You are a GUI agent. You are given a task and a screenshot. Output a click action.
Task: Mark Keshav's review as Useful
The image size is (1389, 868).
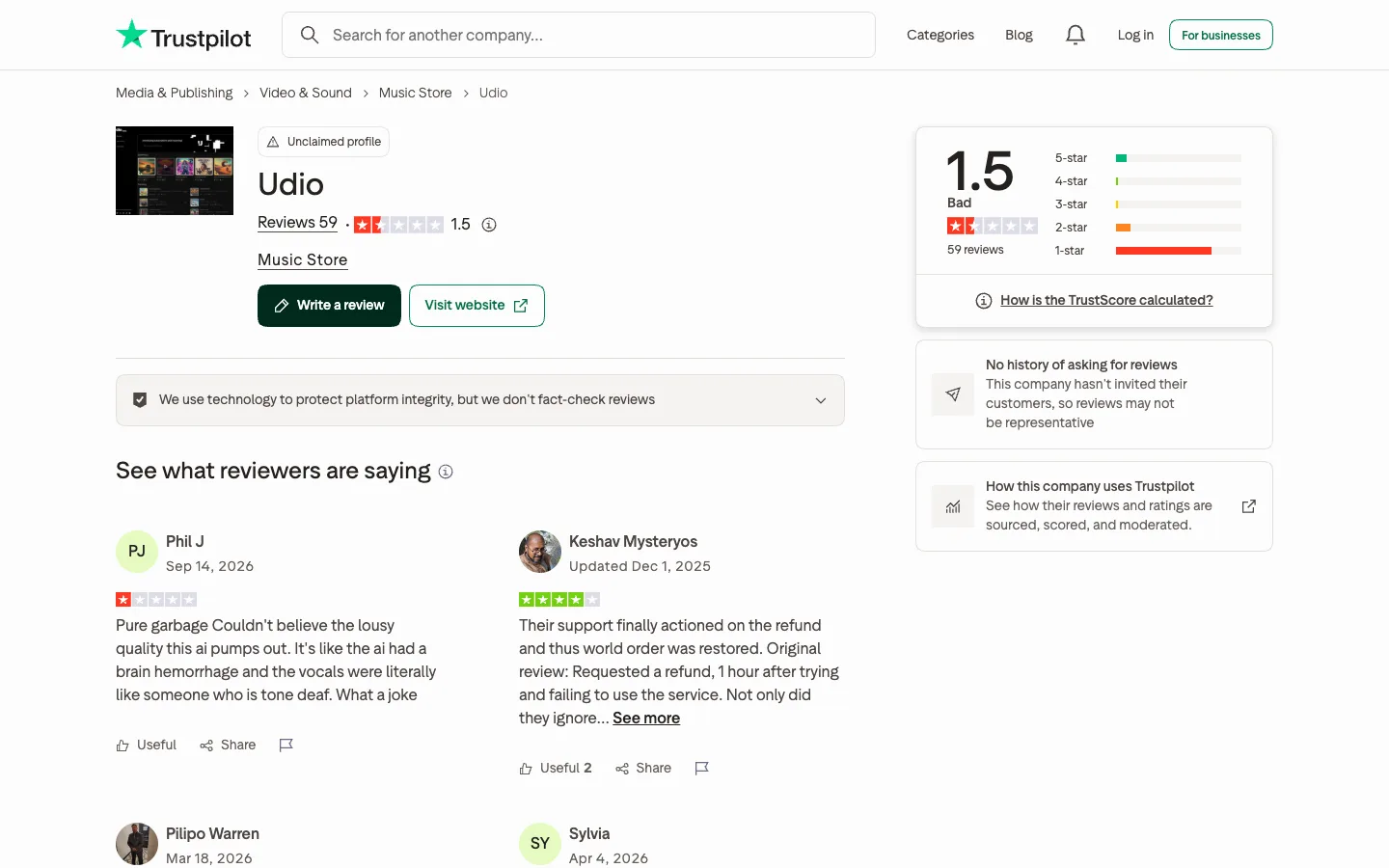click(556, 768)
